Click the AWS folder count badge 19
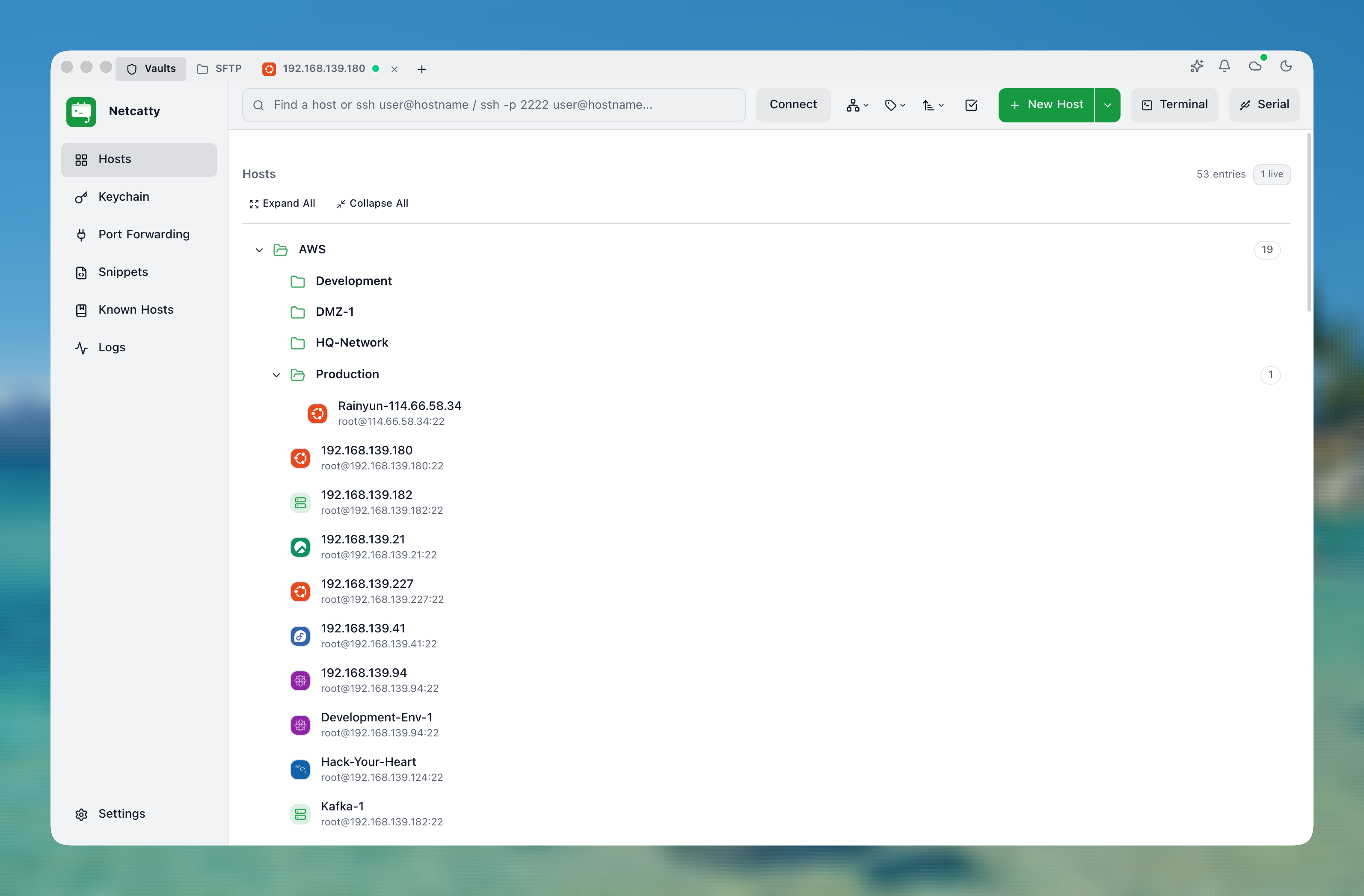1364x896 pixels. tap(1266, 250)
